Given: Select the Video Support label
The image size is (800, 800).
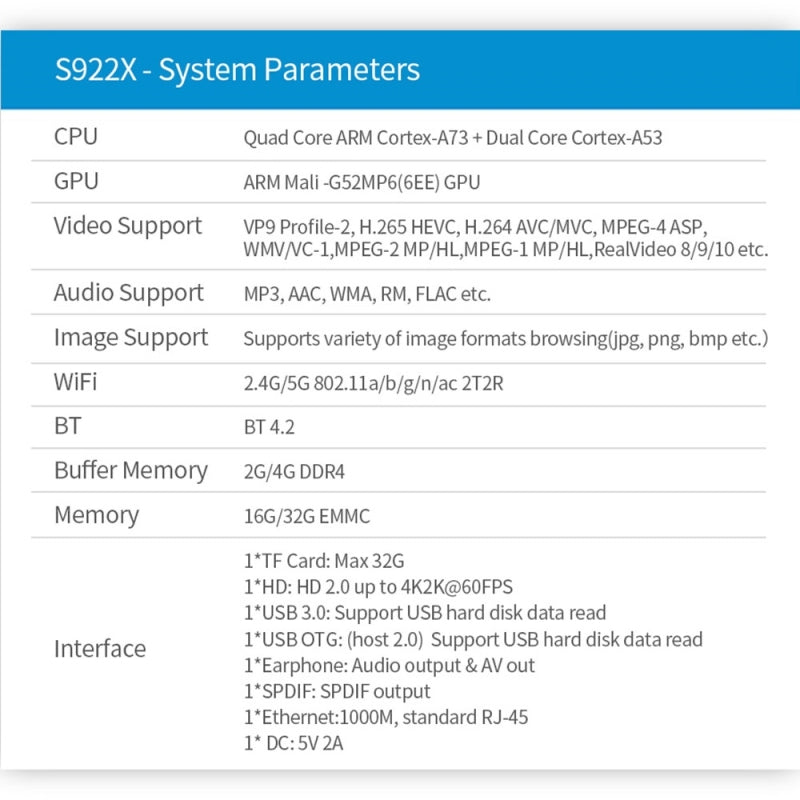Looking at the screenshot, I should tap(128, 226).
